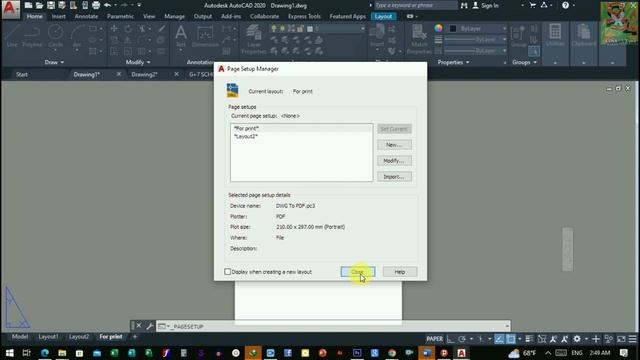Screen dimensions: 640x360
Task: Select the Move tool in Modify panel
Action: click(114, 29)
